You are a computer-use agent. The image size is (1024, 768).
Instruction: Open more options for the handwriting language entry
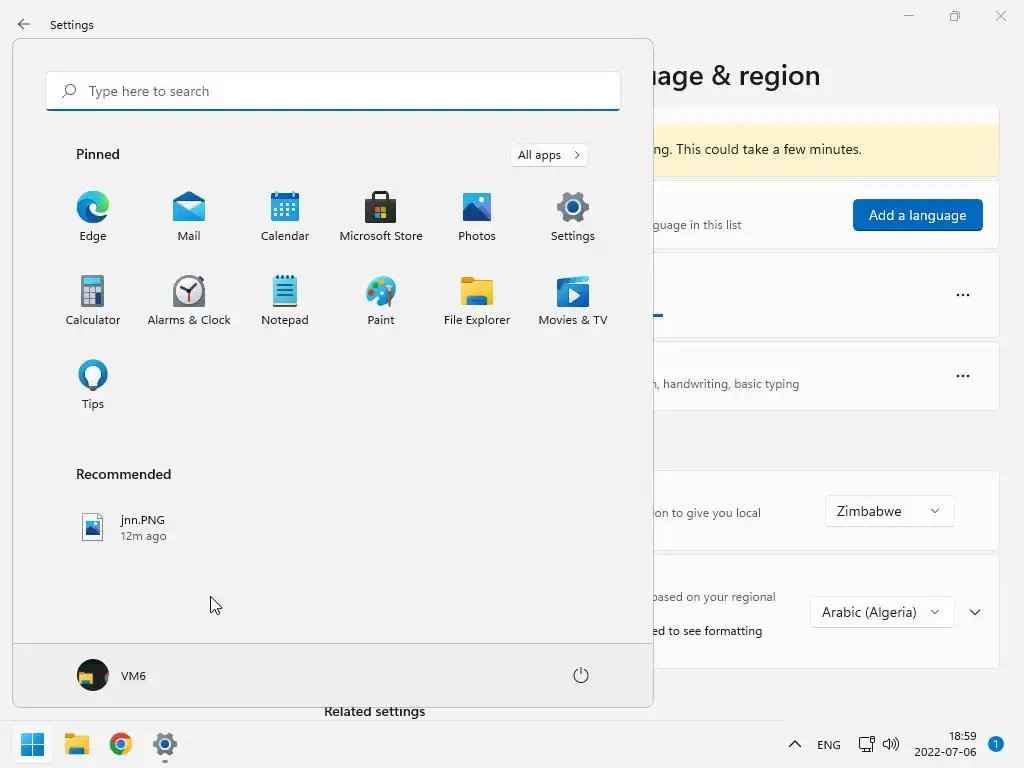coord(963,376)
